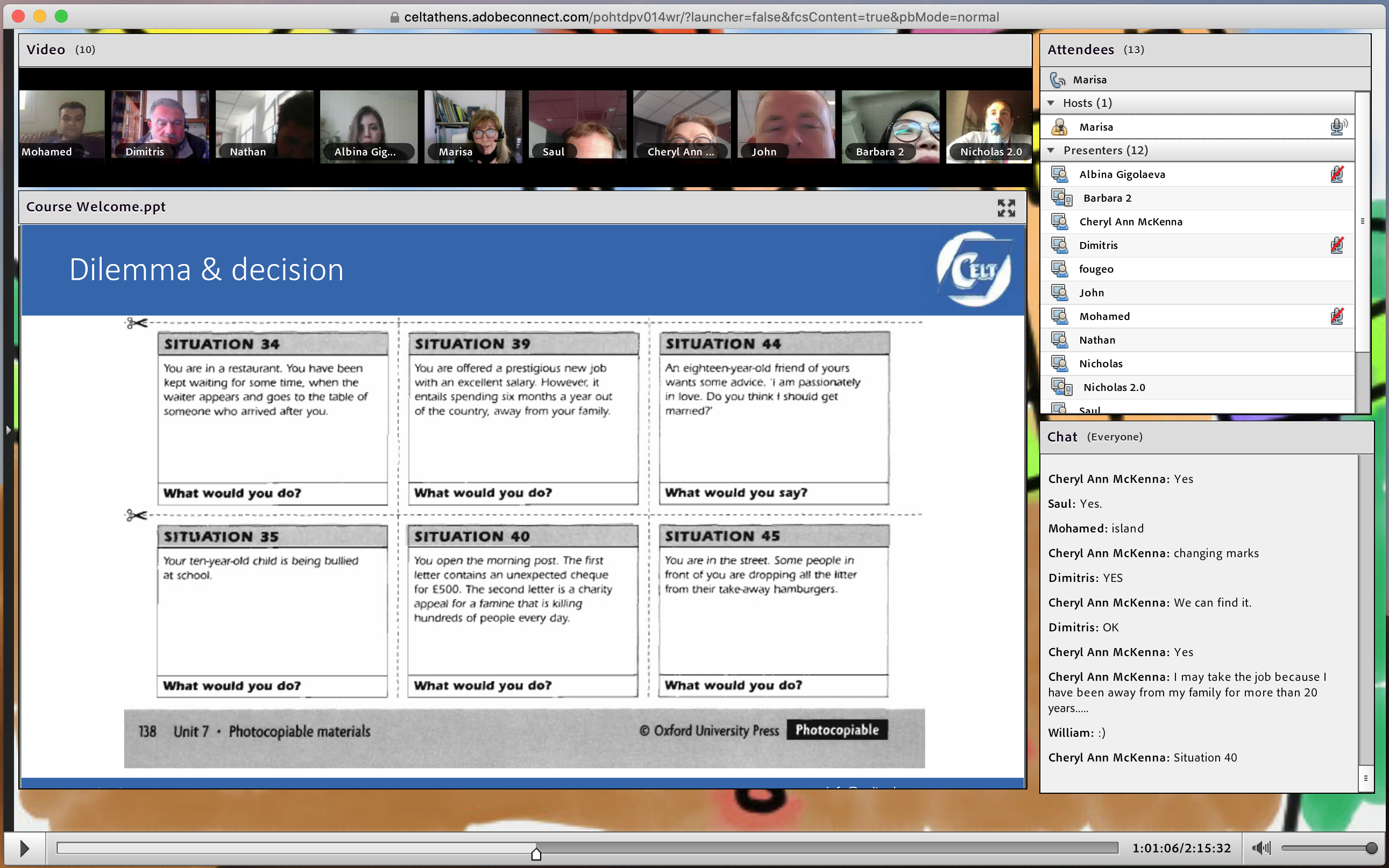Click Barbara 2's presenter status icon

(1061, 198)
